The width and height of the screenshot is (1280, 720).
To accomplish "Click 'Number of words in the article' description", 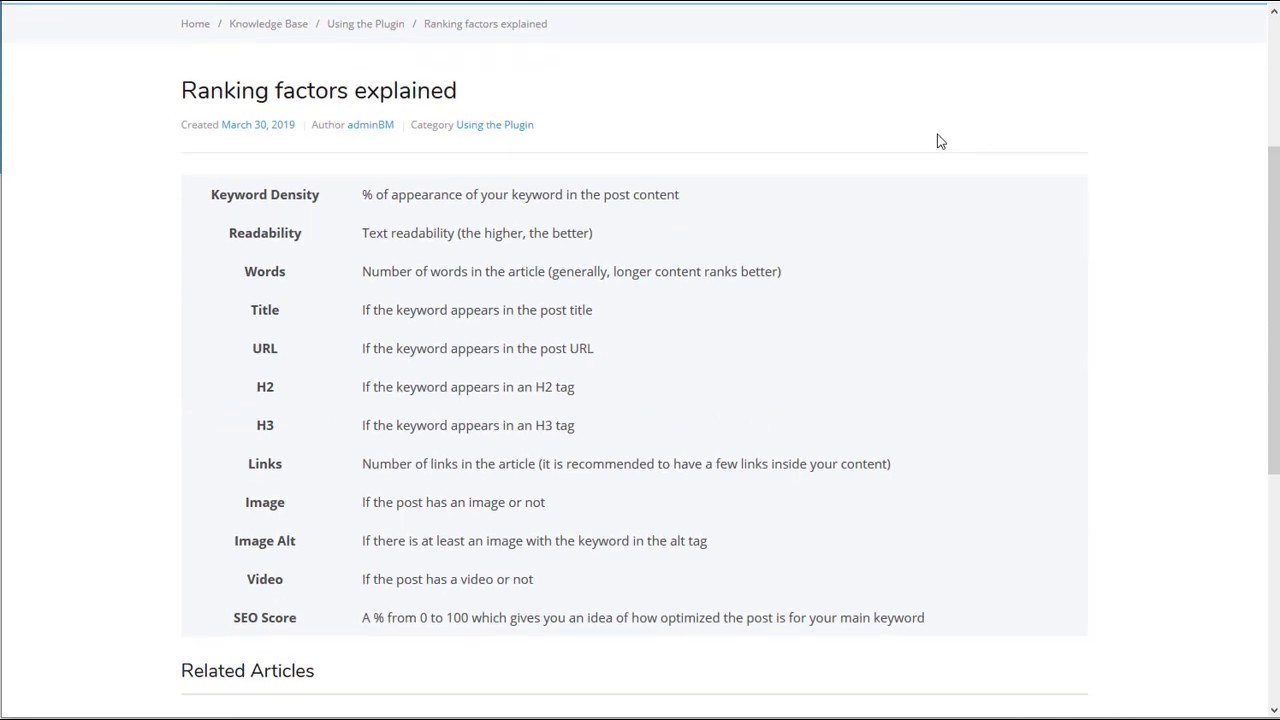I will tap(571, 272).
